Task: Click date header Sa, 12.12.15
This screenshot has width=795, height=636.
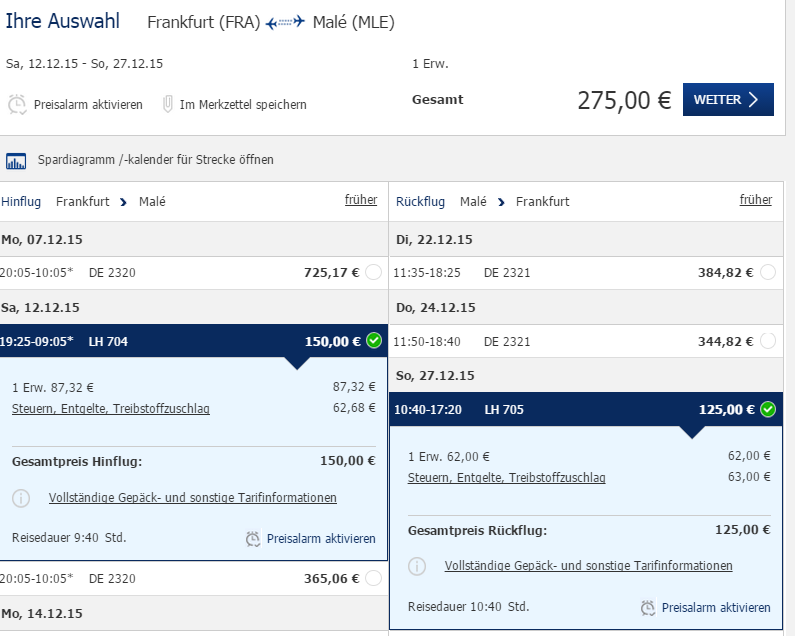Action: pyautogui.click(x=41, y=307)
